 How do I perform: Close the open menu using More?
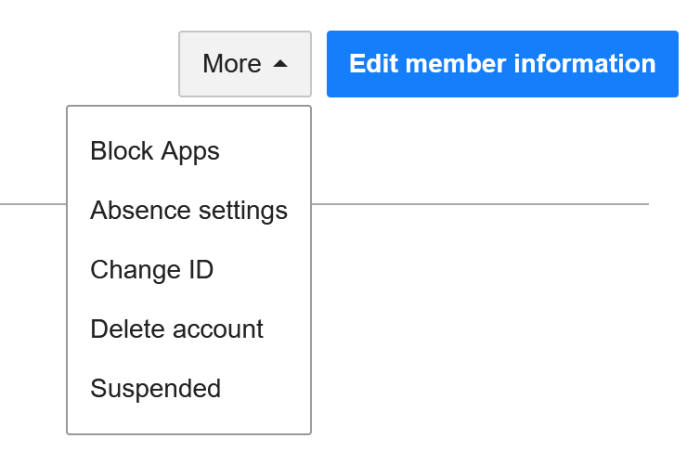coord(245,64)
